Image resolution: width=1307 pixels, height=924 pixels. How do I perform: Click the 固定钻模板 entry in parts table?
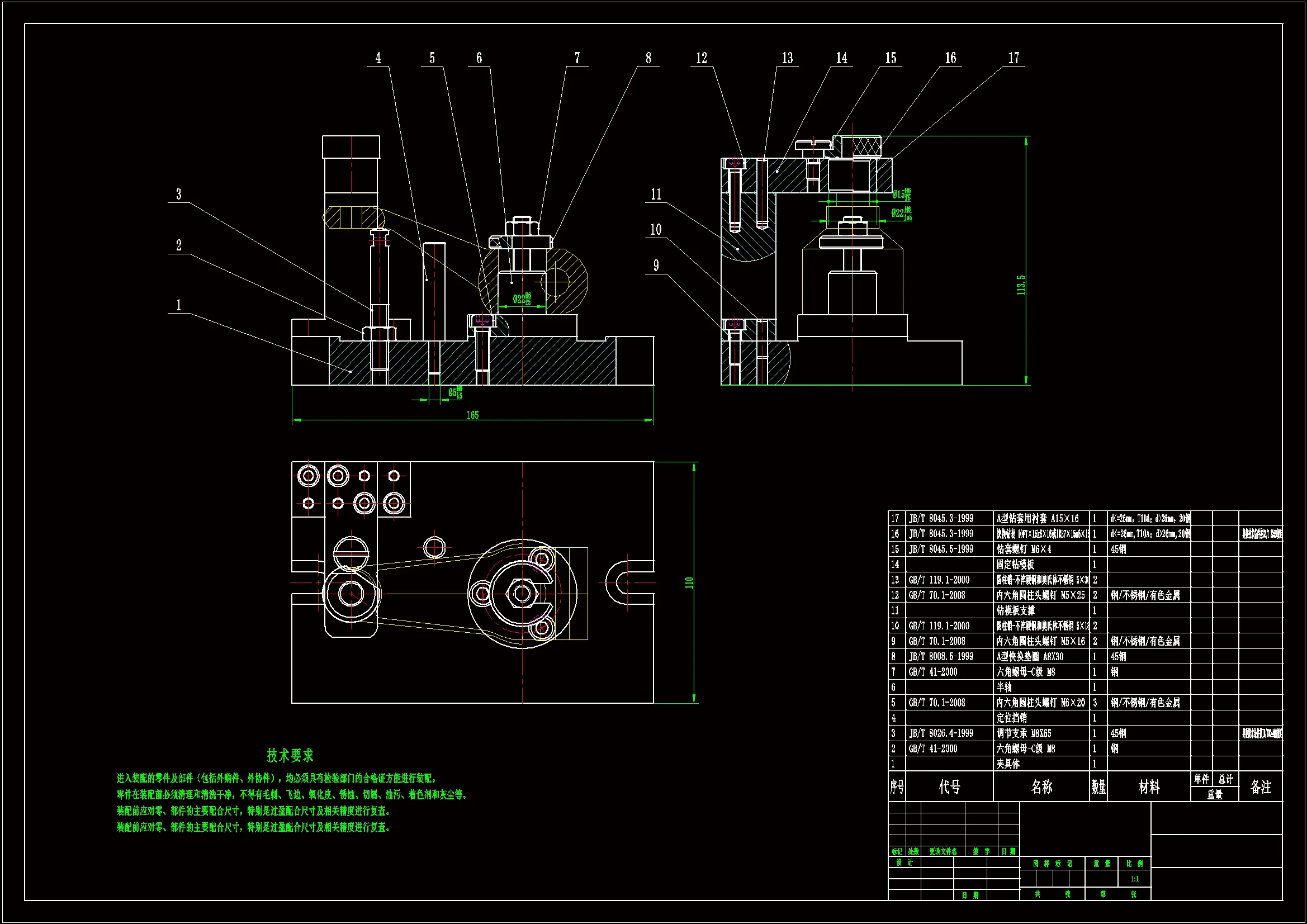(1015, 564)
